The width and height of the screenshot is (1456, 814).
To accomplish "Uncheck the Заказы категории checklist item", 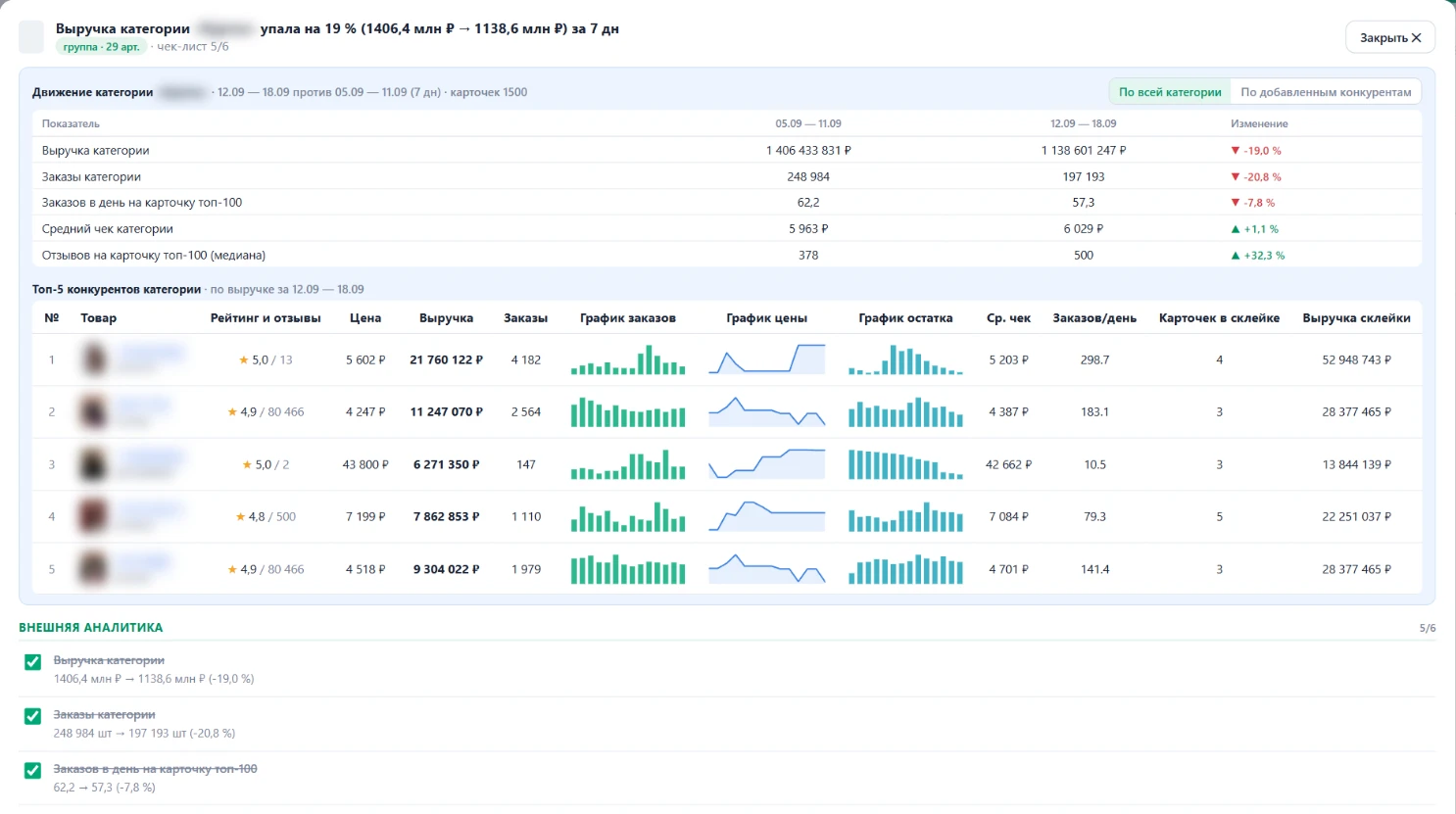I will (32, 716).
